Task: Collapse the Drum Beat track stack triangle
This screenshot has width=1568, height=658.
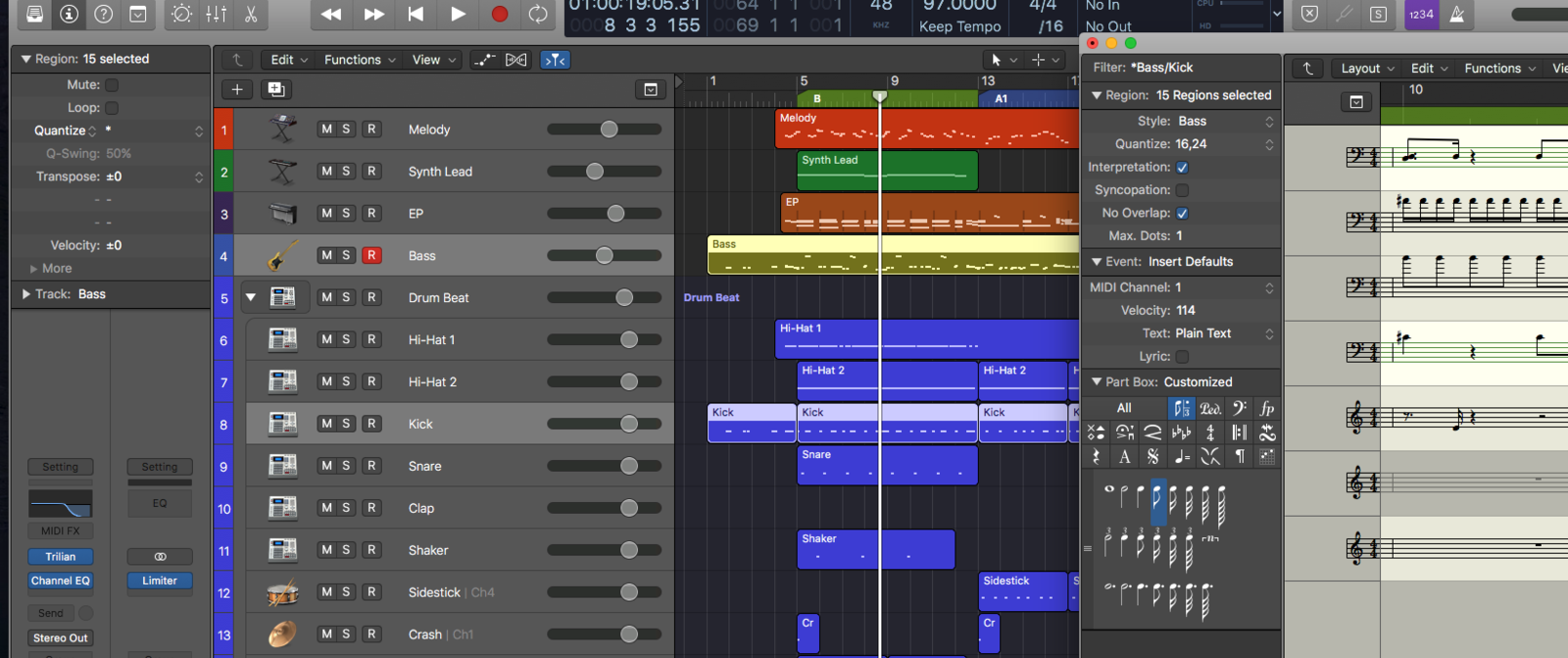Action: [251, 297]
